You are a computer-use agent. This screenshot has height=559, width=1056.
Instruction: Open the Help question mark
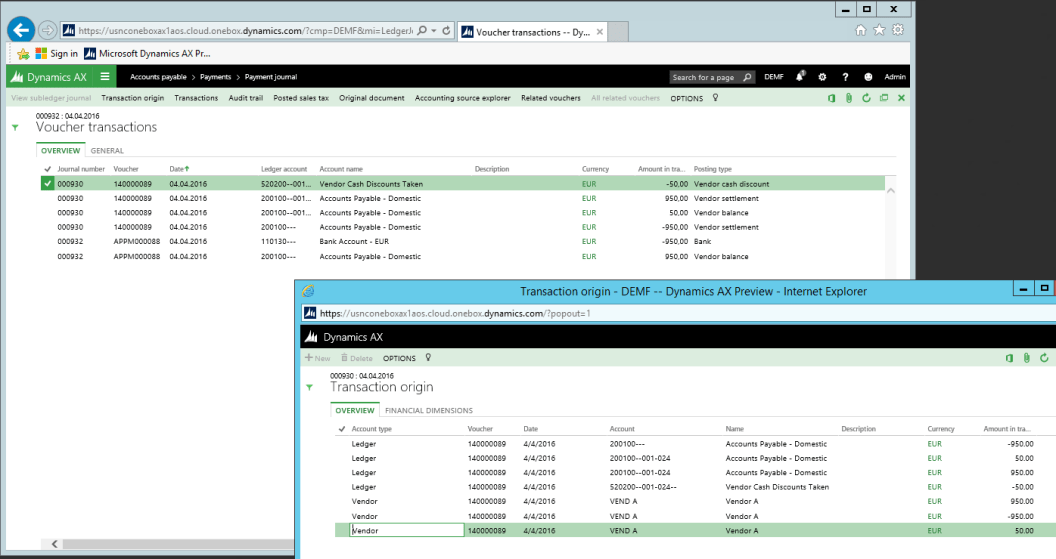[845, 77]
